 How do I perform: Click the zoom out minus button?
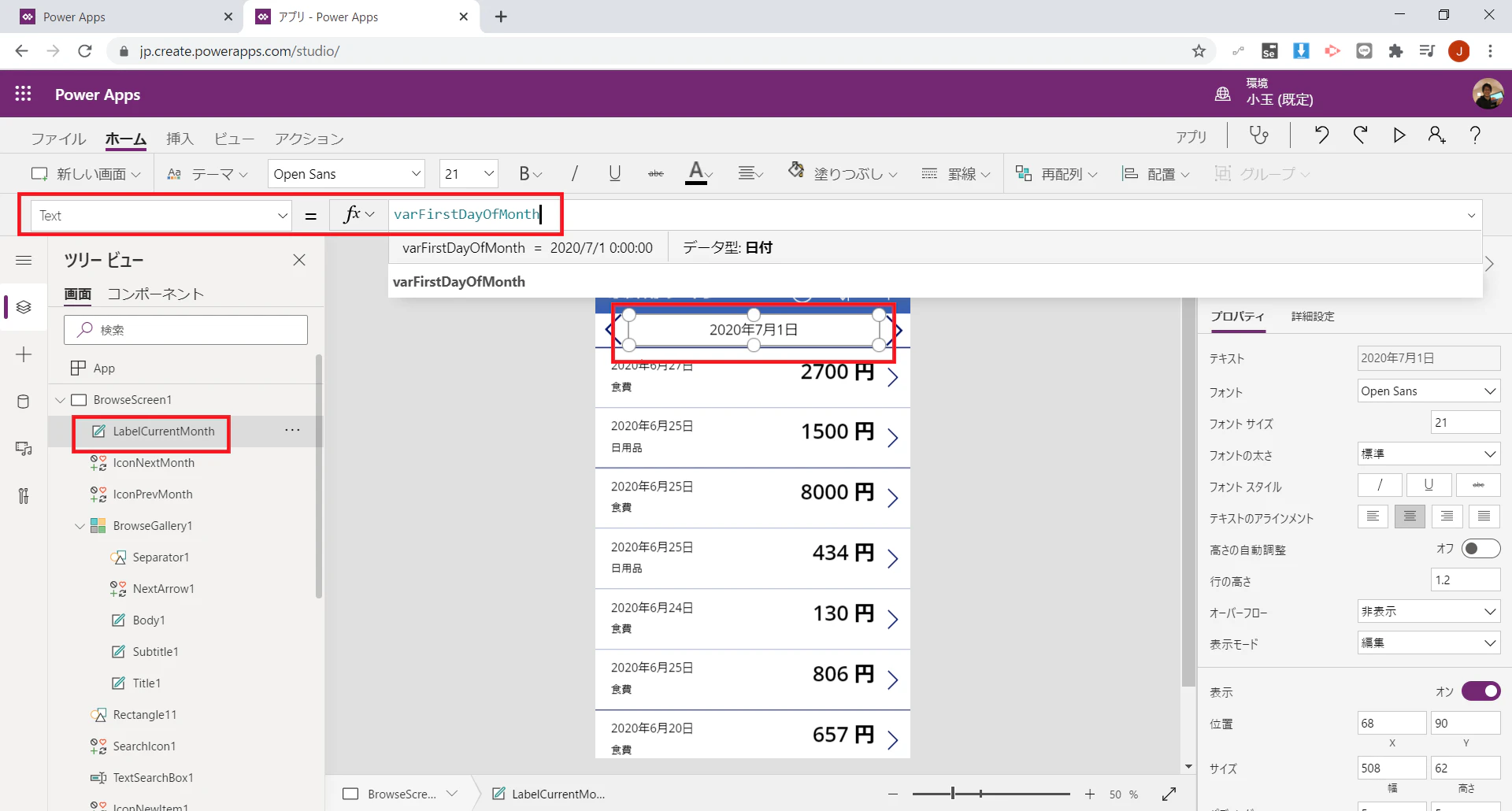tap(893, 794)
